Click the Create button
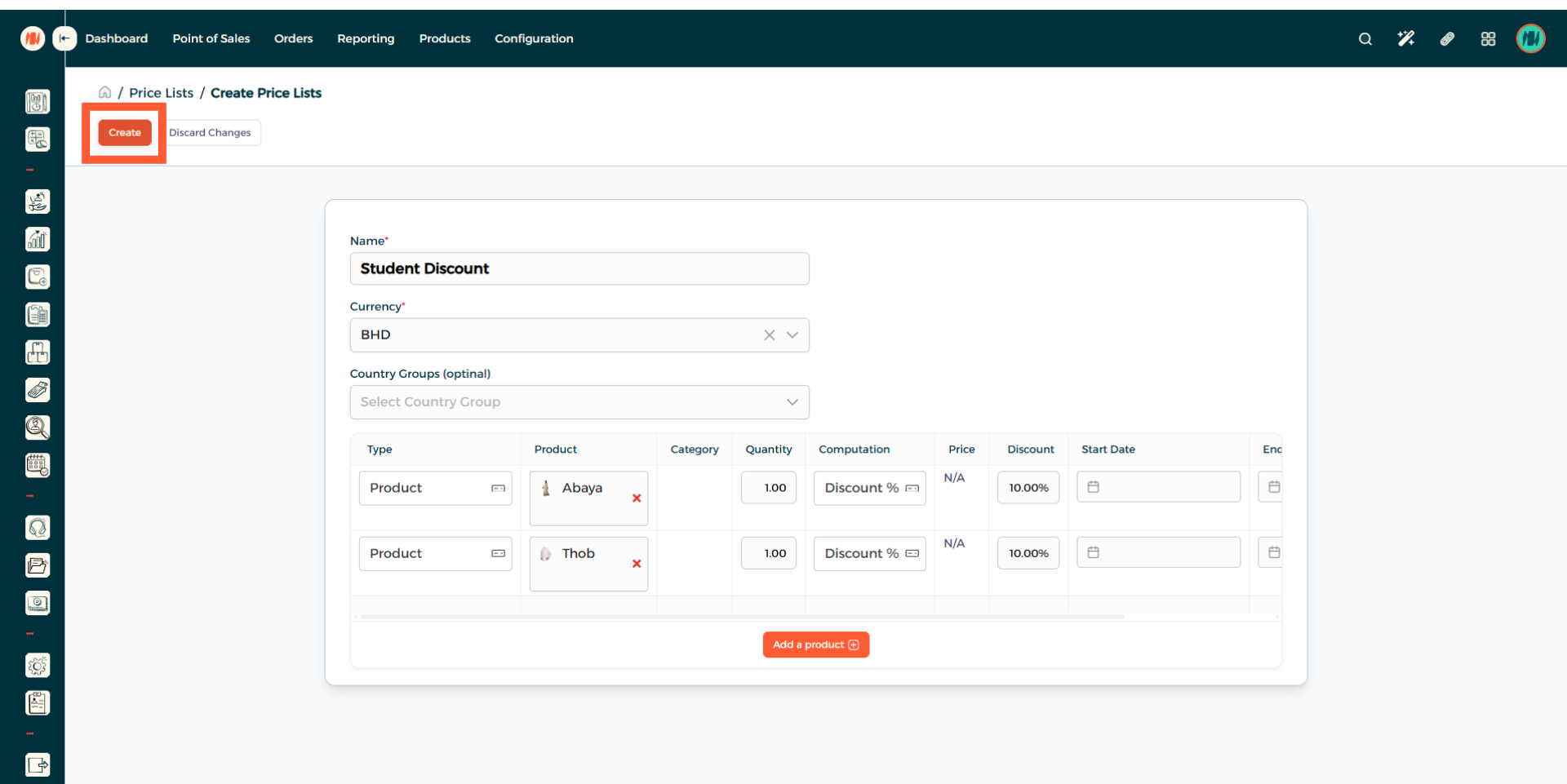Image resolution: width=1567 pixels, height=784 pixels. (125, 133)
